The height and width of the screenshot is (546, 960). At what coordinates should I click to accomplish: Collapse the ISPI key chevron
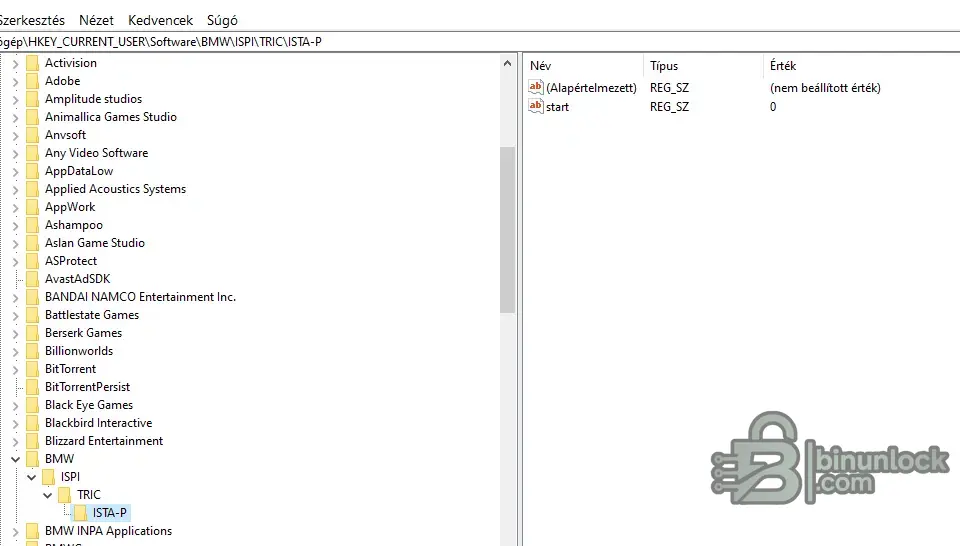[x=32, y=477]
